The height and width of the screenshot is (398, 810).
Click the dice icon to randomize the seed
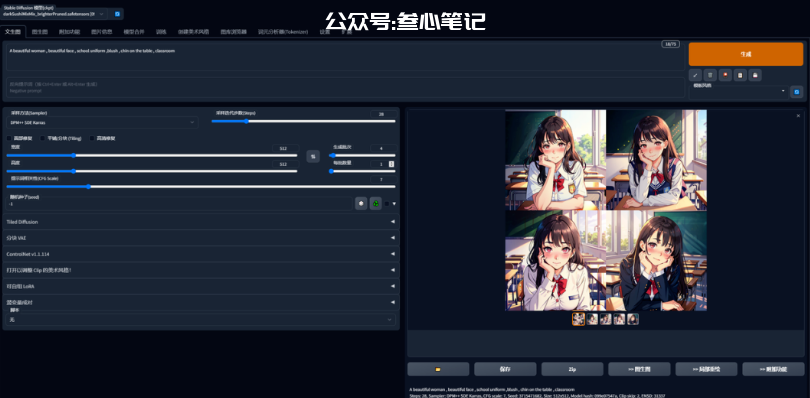[x=361, y=204]
